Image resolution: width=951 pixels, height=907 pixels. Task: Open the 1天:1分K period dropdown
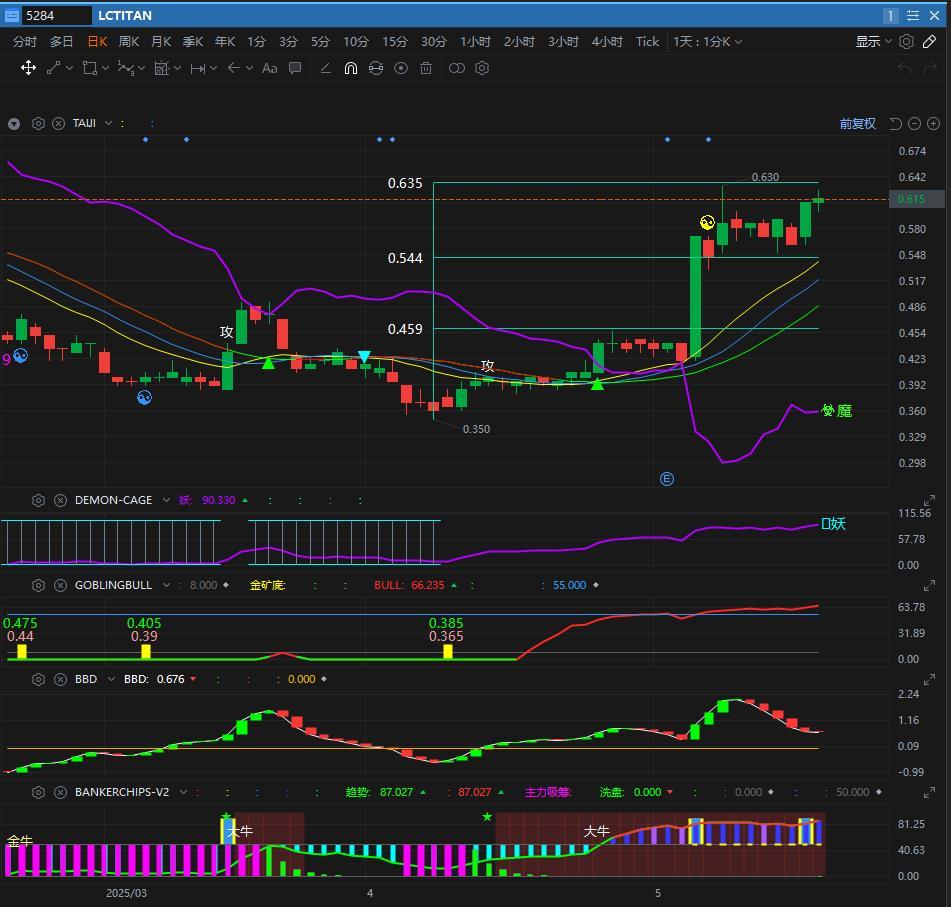coord(707,41)
